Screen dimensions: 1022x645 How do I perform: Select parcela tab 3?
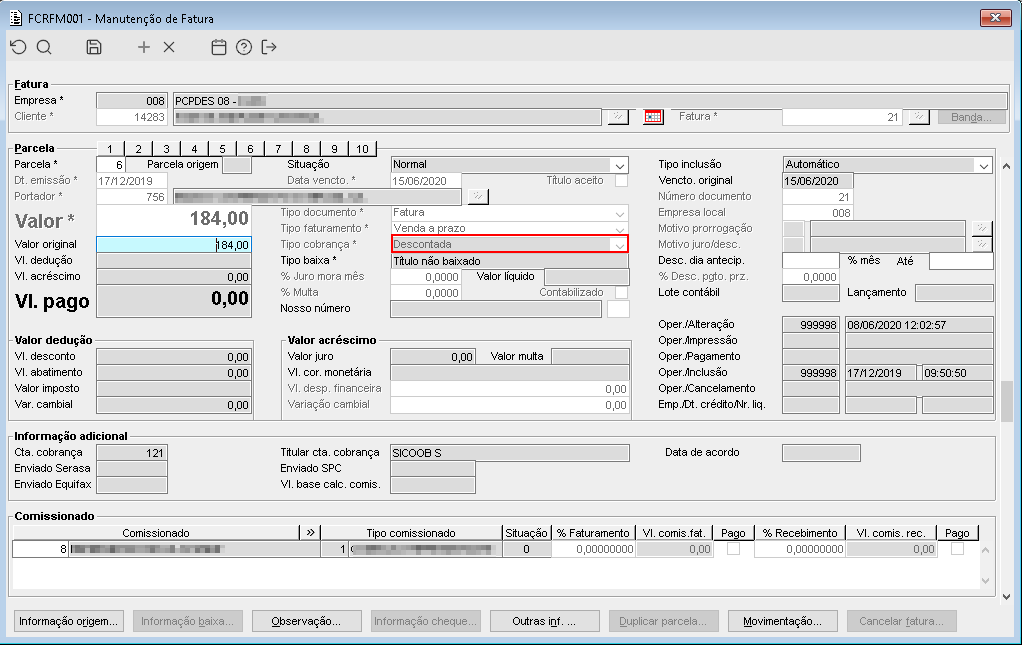pos(166,149)
